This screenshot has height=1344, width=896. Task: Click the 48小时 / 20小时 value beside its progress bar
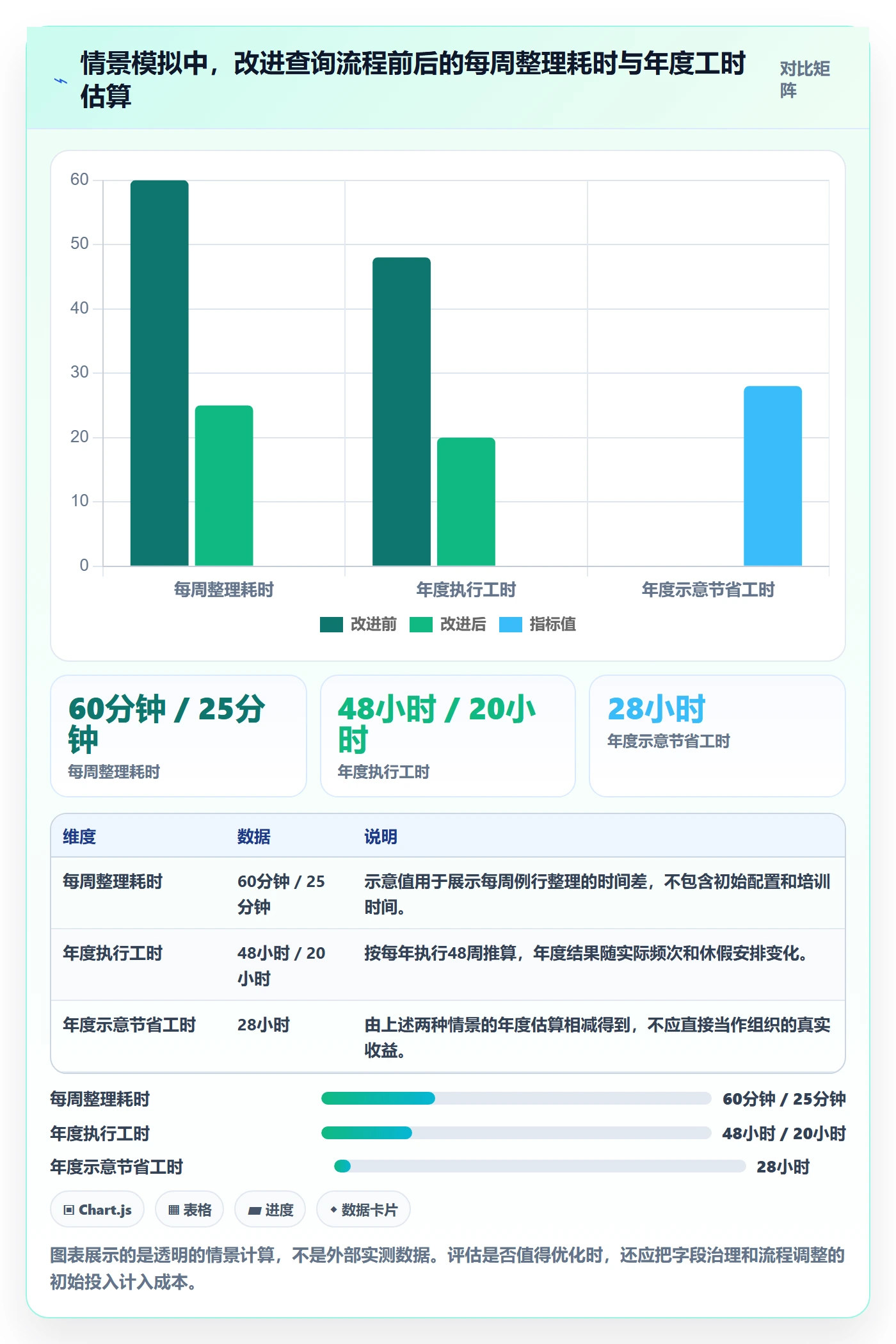click(784, 1133)
